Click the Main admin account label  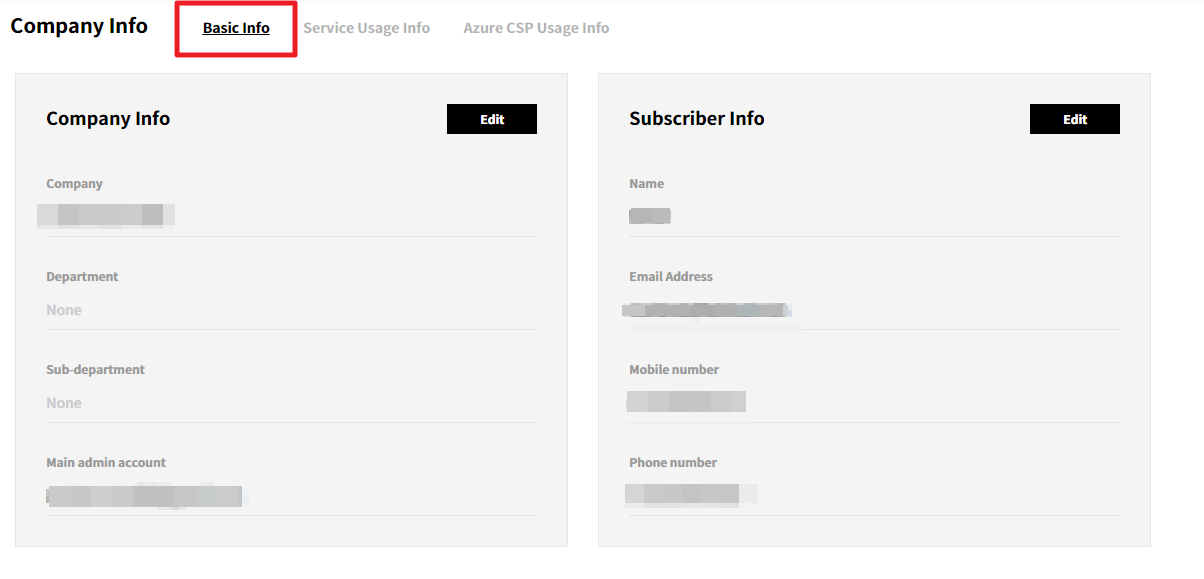(106, 463)
